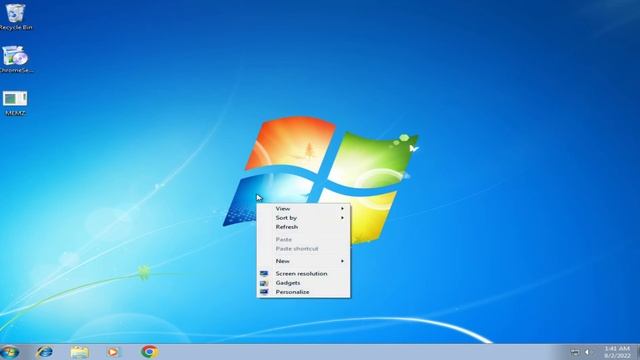Open Windows Explorer folder in taskbar

click(79, 352)
